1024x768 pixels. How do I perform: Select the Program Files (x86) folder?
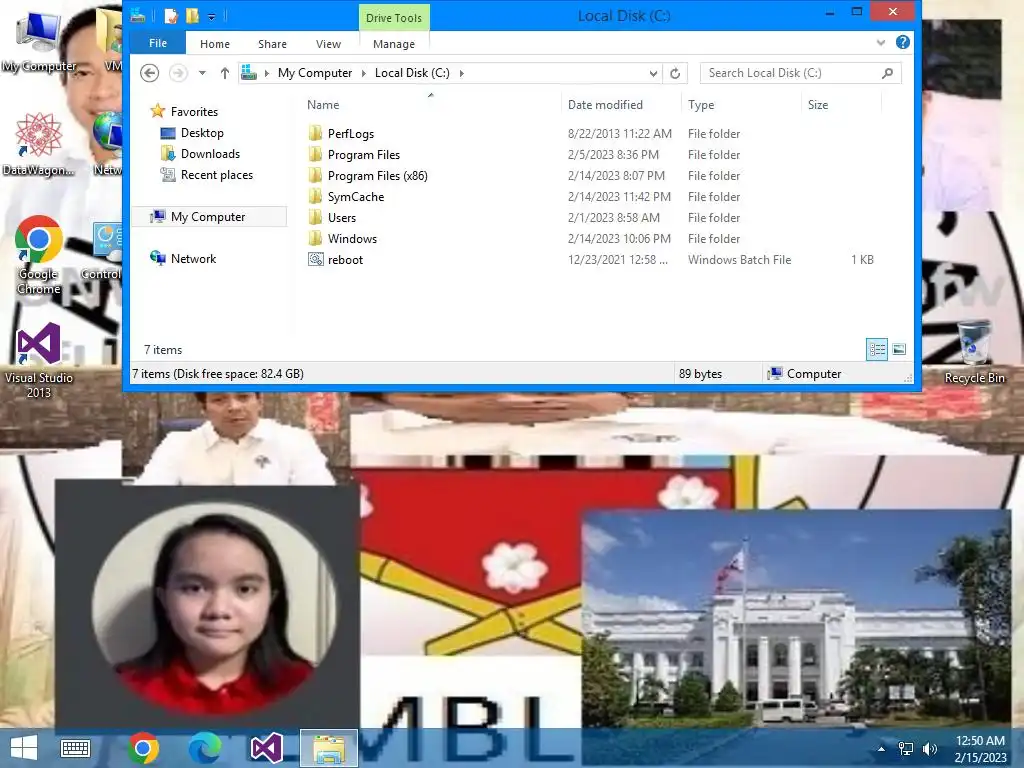point(377,176)
